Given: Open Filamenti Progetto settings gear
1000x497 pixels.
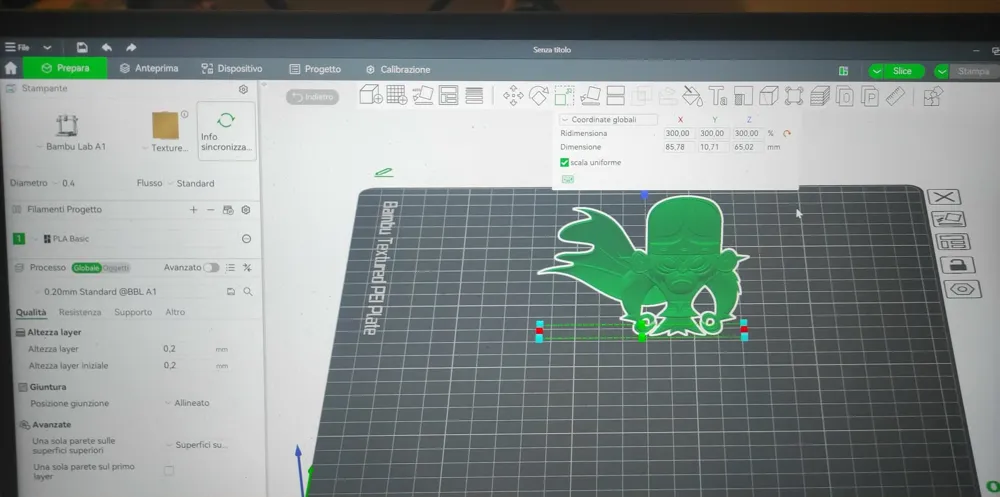Looking at the screenshot, I should point(246,210).
